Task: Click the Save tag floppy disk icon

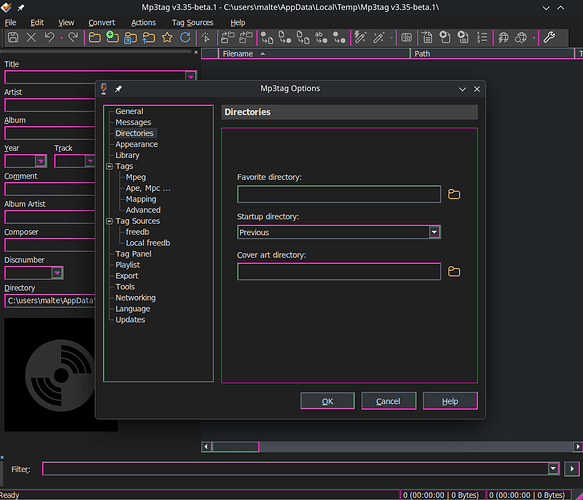Action: click(13, 38)
